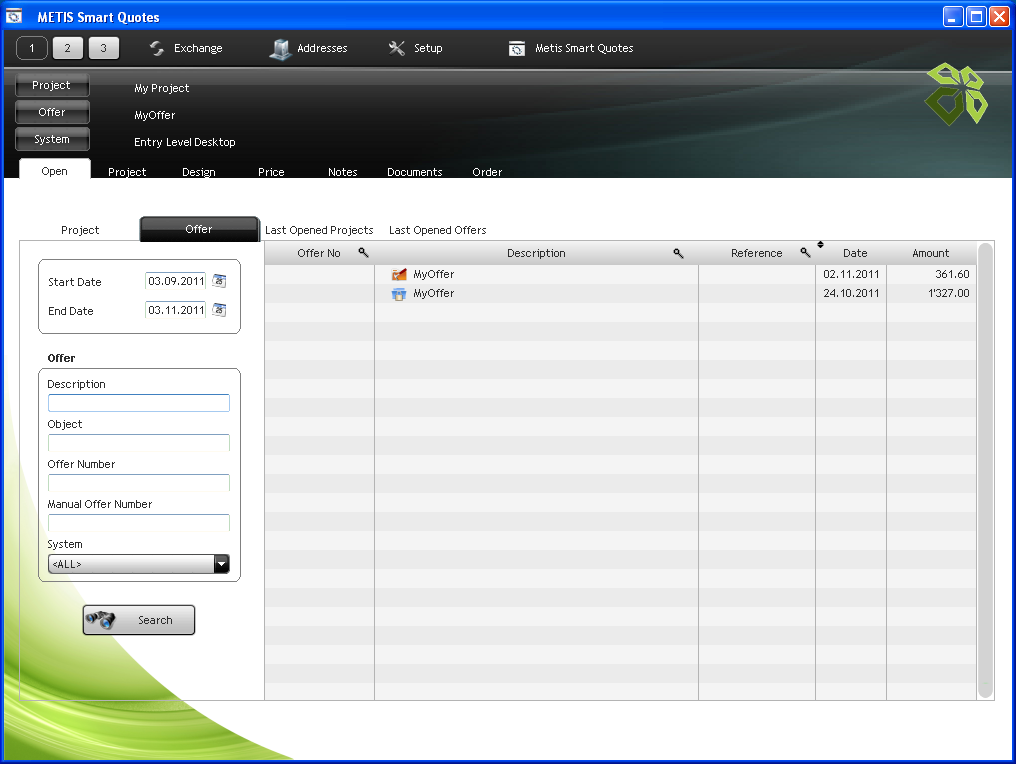Click the System header button
Image resolution: width=1016 pixels, height=764 pixels.
[52, 139]
